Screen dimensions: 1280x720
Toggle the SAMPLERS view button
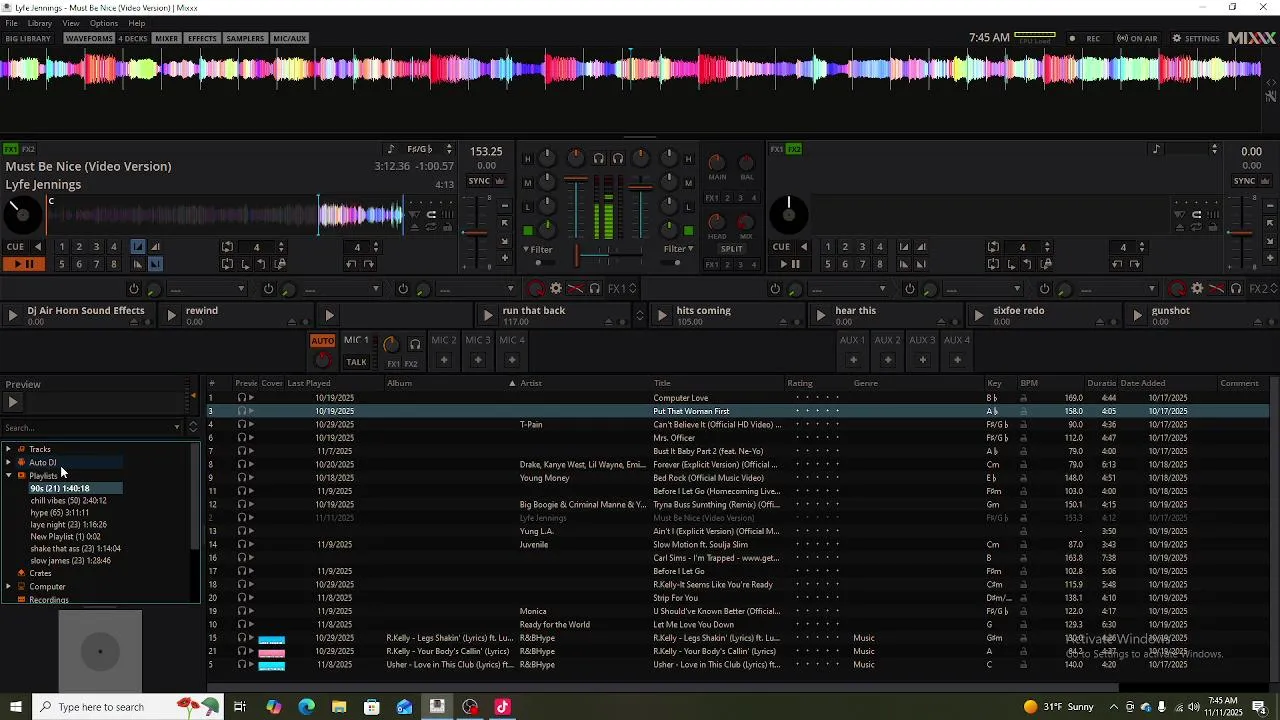(x=245, y=38)
